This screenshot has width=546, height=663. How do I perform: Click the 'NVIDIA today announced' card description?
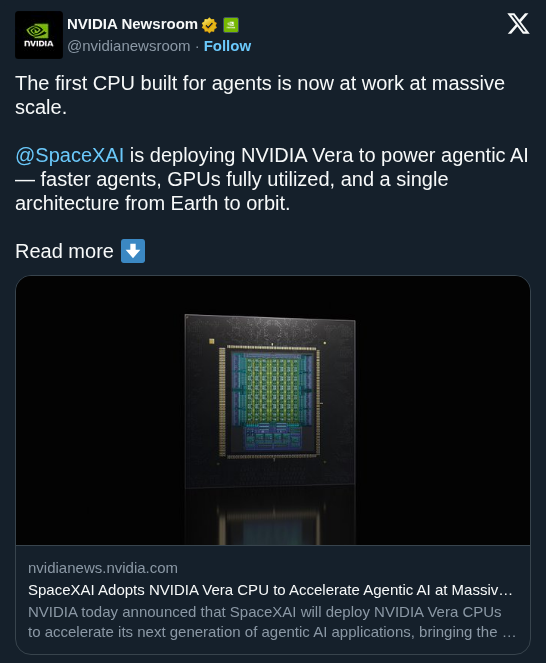(272, 622)
